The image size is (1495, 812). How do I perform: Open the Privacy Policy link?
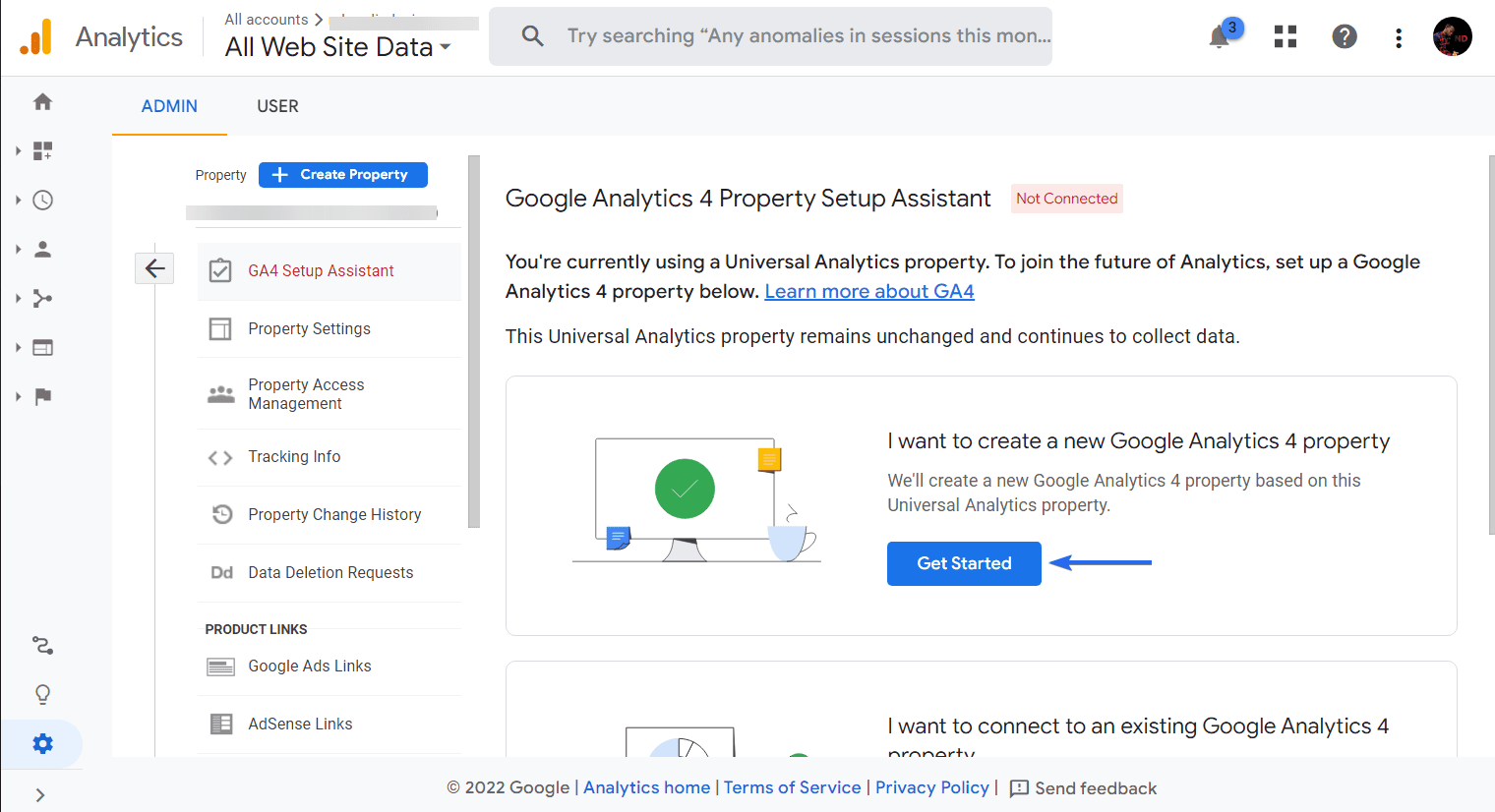tap(931, 787)
